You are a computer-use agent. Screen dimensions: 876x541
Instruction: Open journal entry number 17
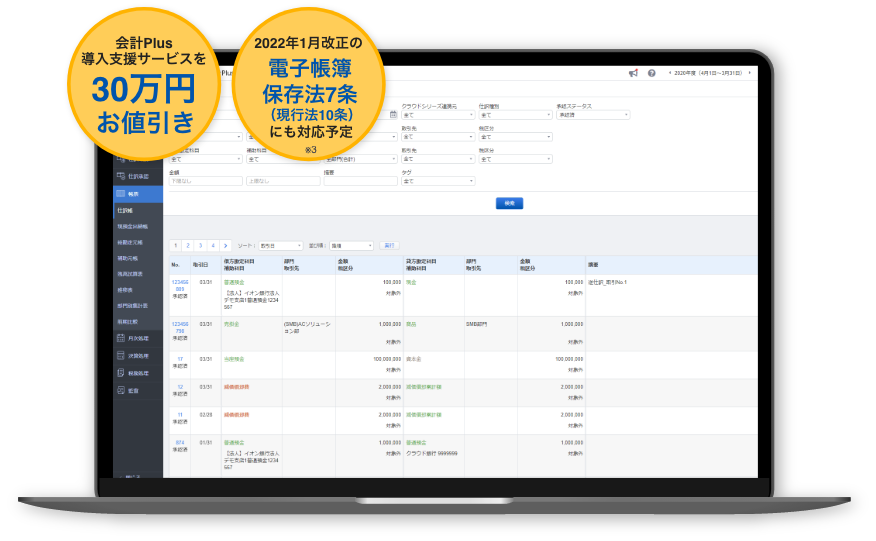point(180,359)
